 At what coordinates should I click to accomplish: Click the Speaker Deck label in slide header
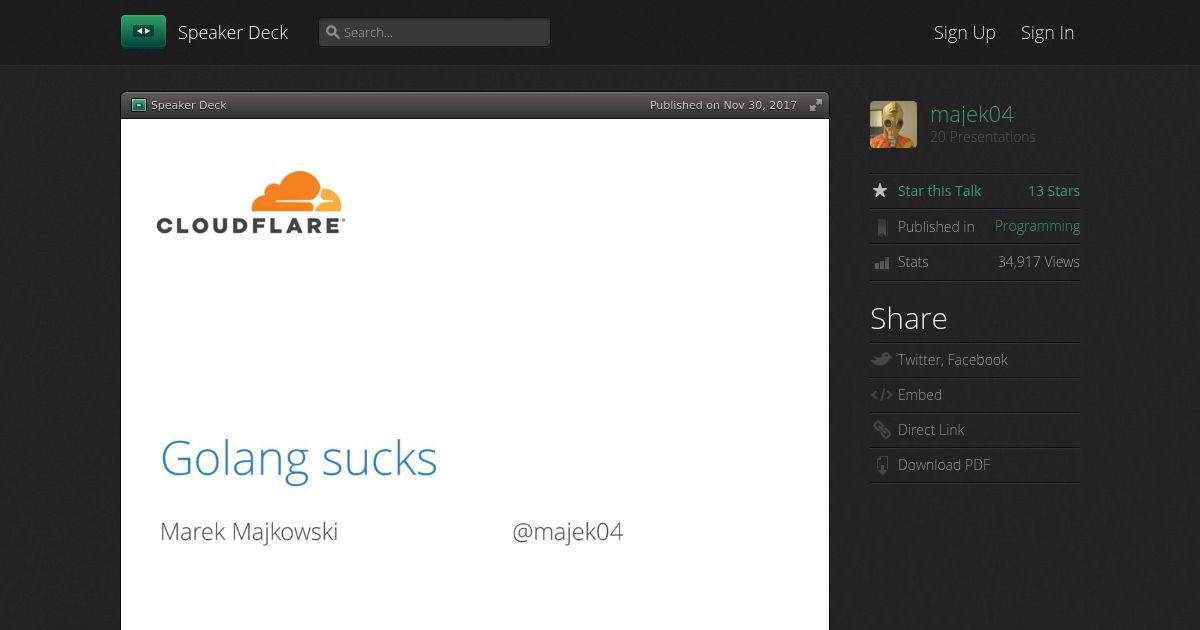coord(189,105)
